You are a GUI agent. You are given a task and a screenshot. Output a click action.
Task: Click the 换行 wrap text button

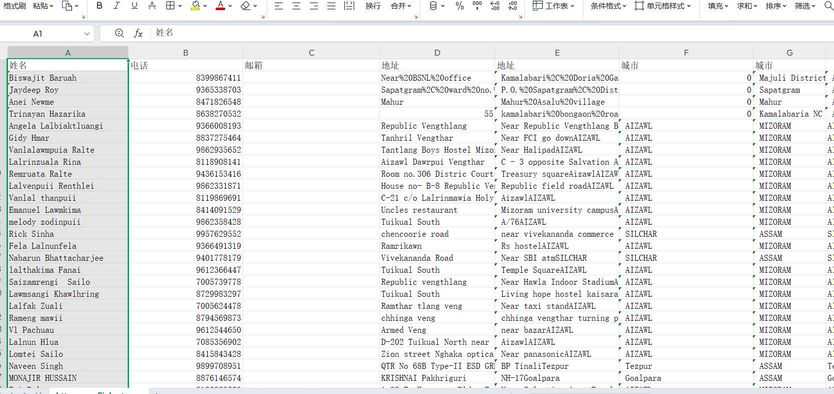pos(373,6)
